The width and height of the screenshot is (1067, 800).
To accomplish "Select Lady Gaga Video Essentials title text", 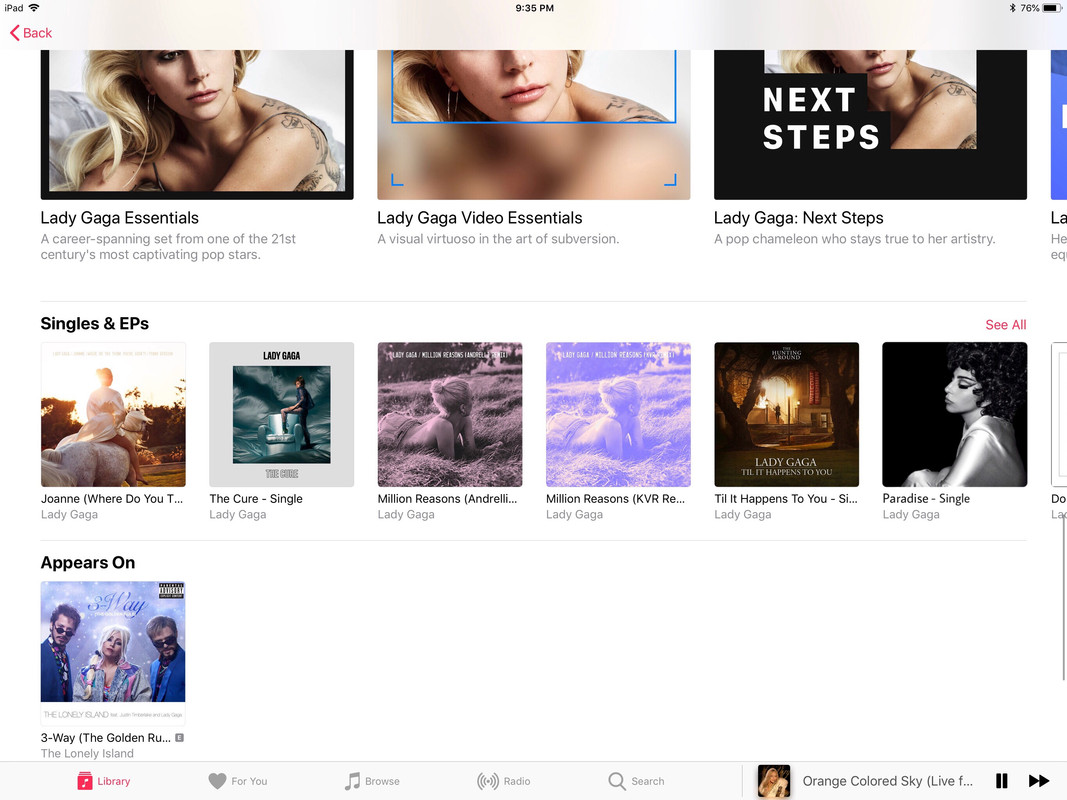I will (x=480, y=218).
